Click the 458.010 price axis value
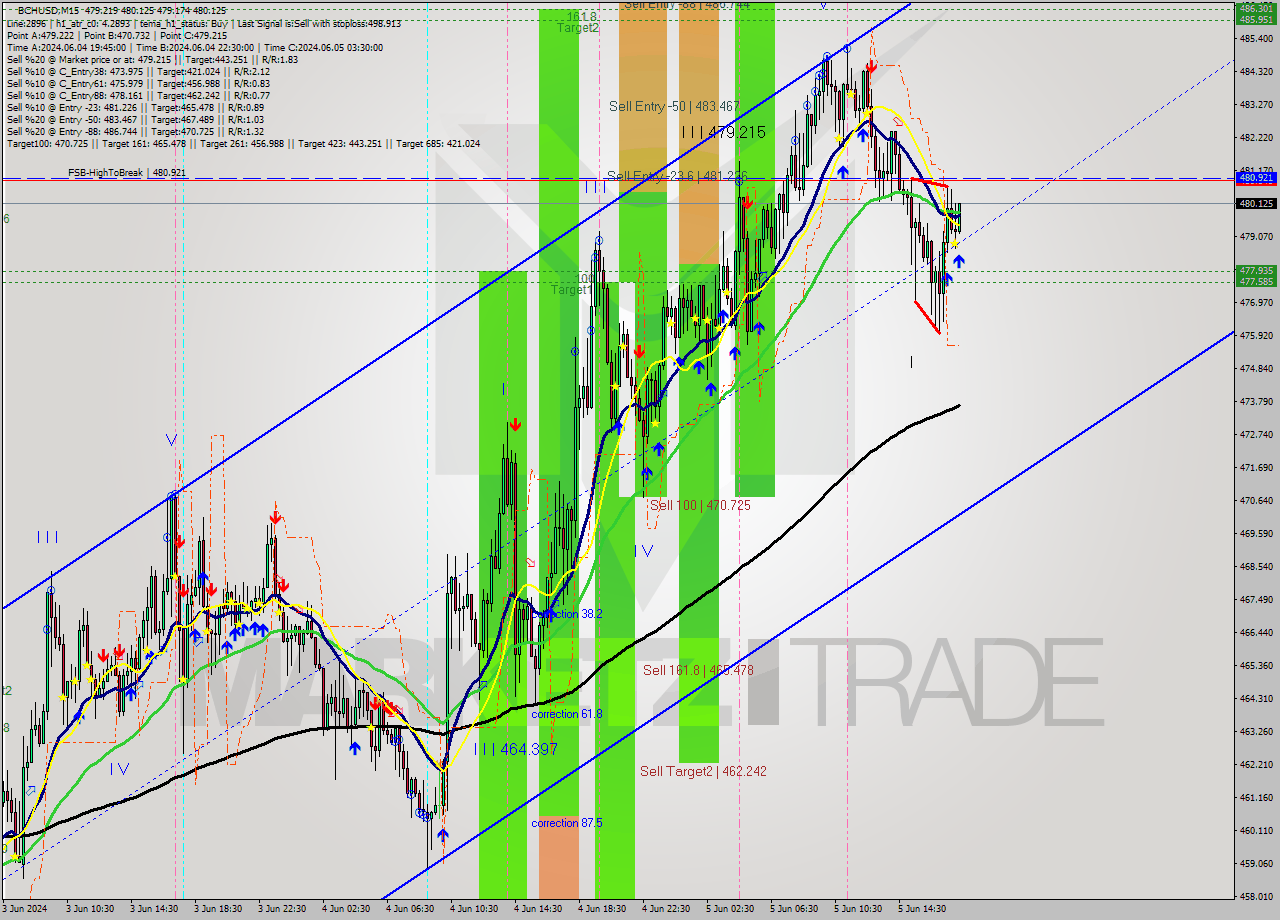 pos(1256,896)
